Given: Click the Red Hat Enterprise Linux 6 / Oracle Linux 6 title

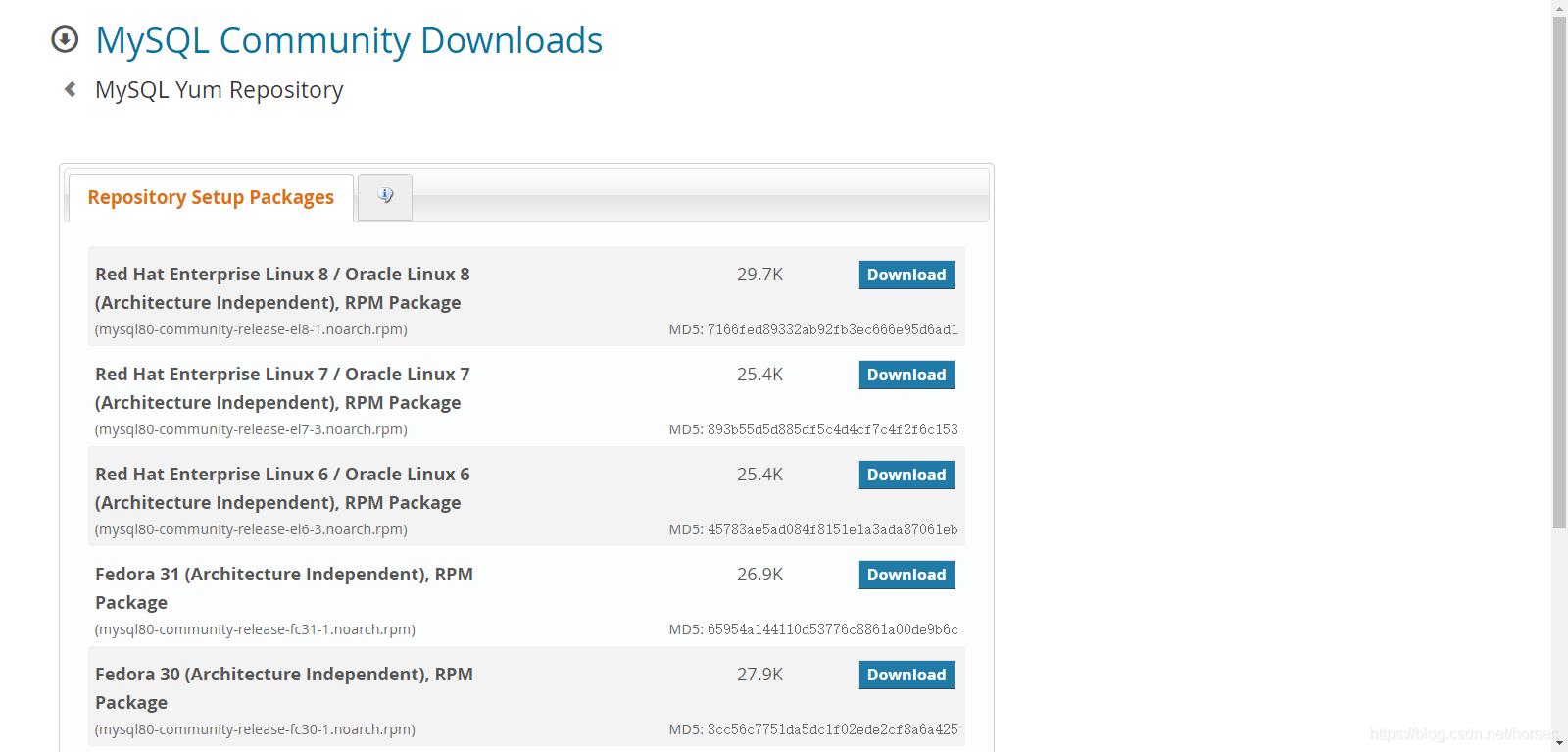Looking at the screenshot, I should [282, 488].
